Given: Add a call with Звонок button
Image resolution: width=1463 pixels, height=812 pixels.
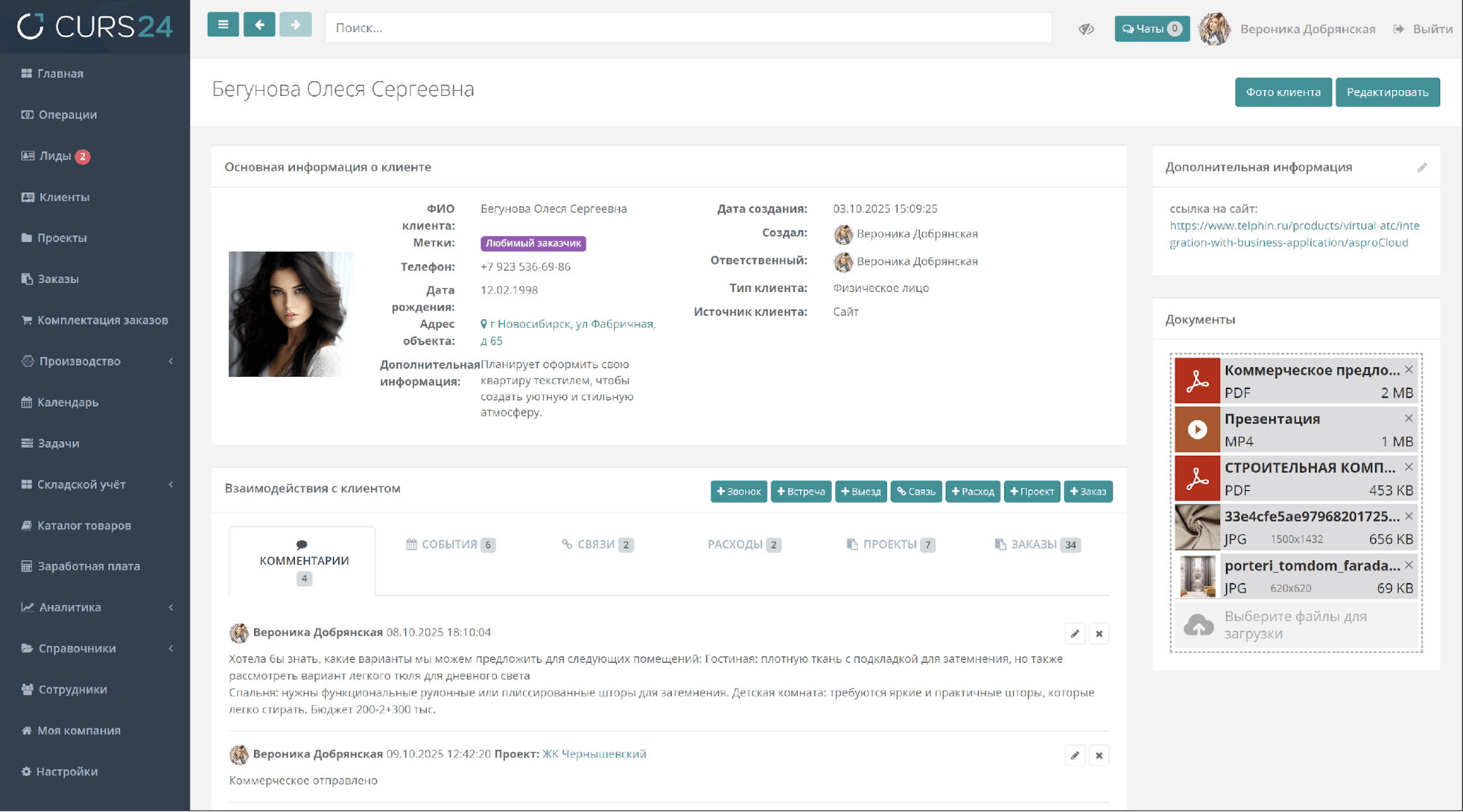Looking at the screenshot, I should (x=738, y=492).
